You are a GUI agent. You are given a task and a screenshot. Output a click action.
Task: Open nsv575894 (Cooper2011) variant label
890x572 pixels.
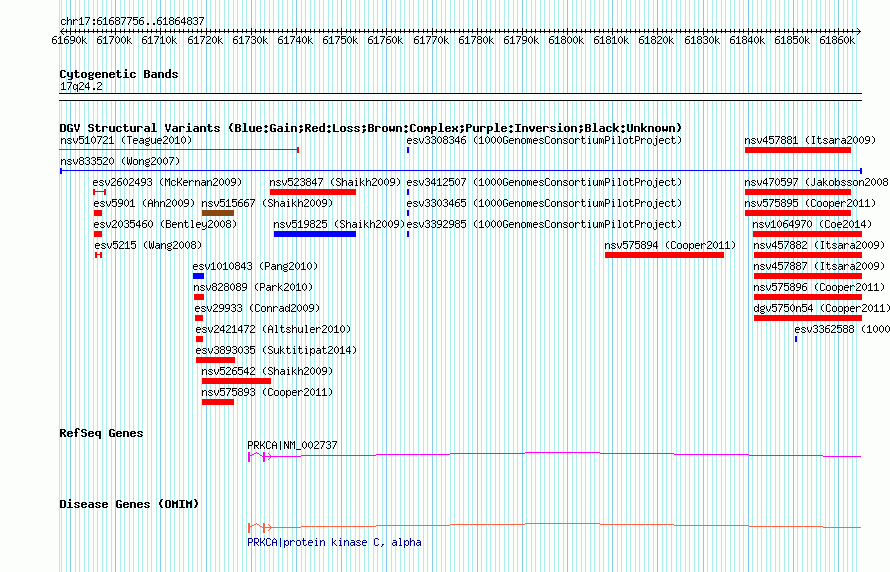tap(670, 245)
